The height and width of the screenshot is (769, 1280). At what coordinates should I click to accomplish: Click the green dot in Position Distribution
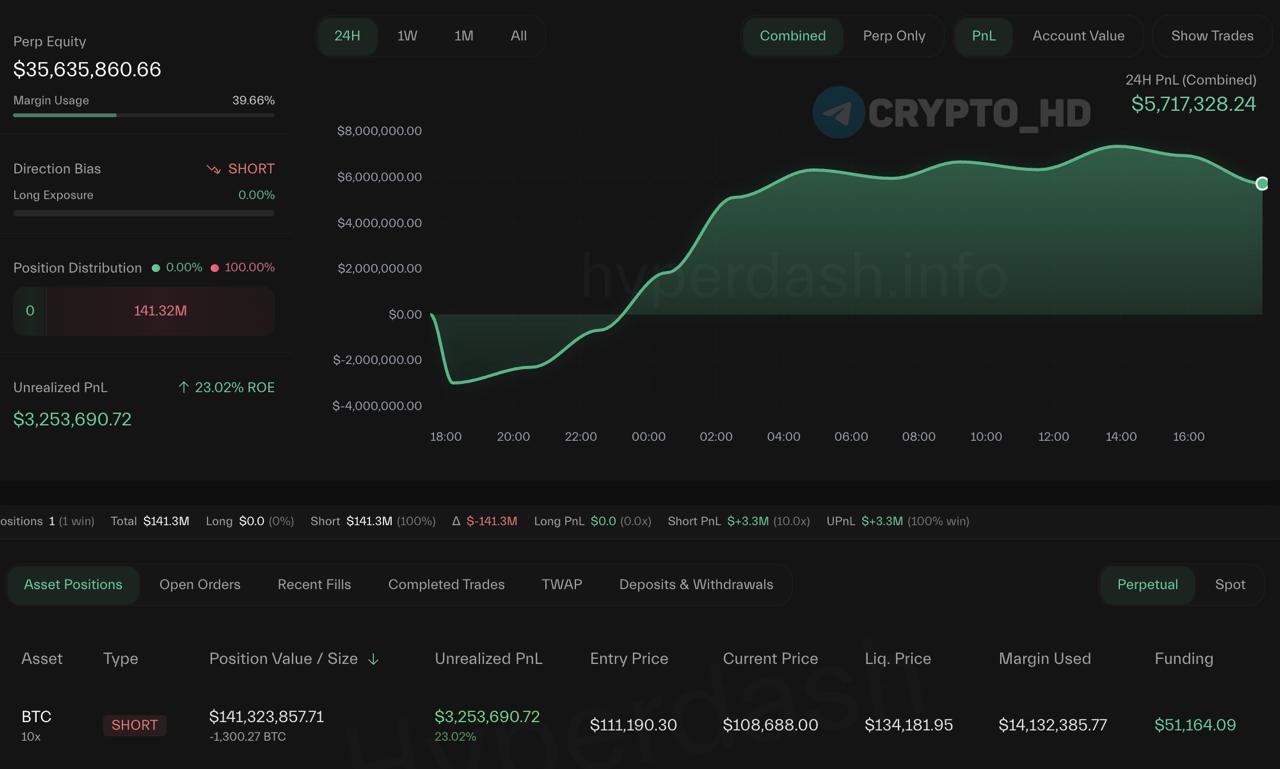[x=156, y=268]
